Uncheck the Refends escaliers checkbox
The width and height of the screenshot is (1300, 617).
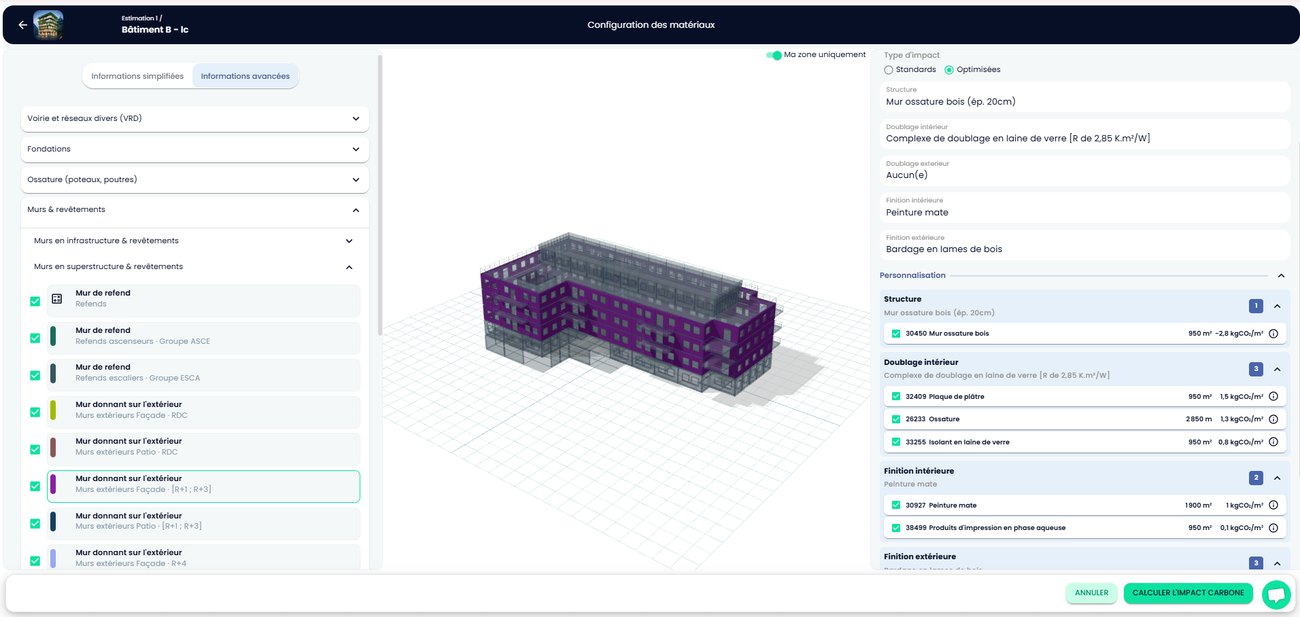pos(35,375)
